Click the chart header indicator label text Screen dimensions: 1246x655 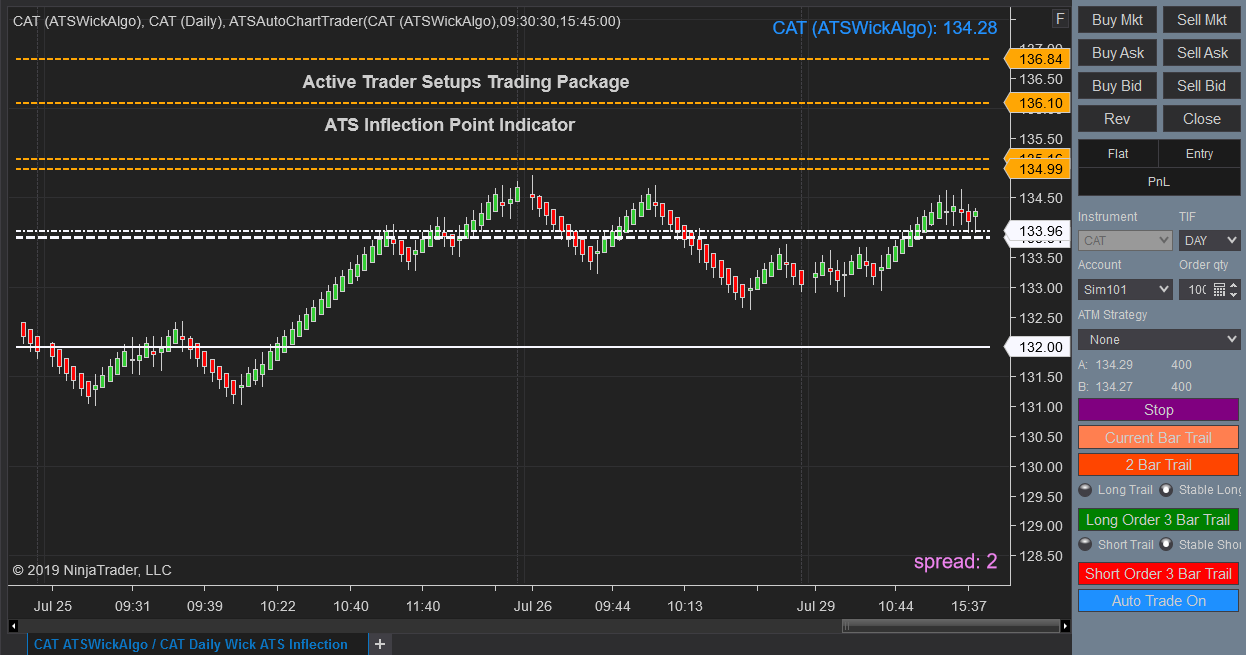(316, 21)
